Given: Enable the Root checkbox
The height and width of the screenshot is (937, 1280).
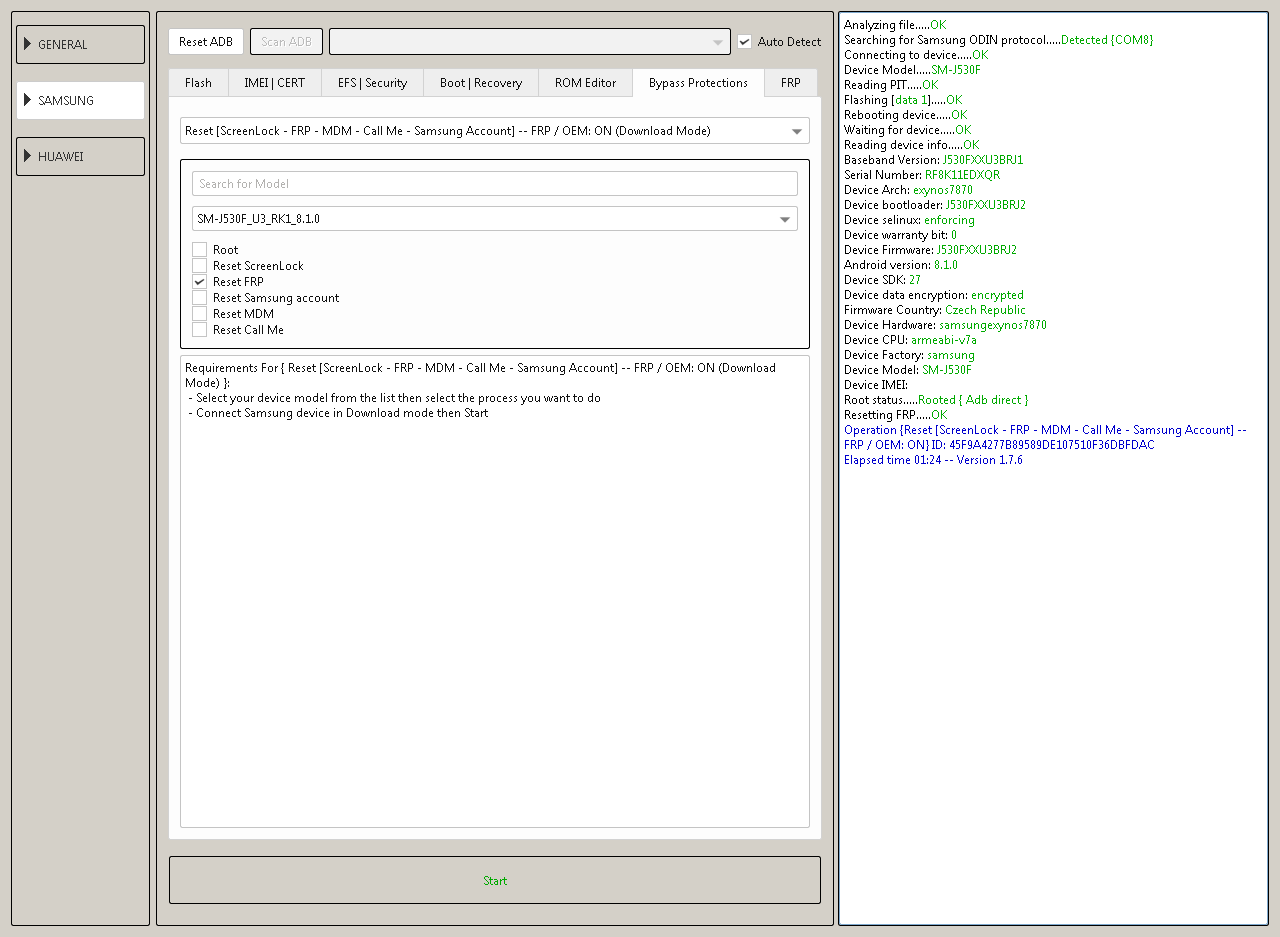Looking at the screenshot, I should coord(200,250).
